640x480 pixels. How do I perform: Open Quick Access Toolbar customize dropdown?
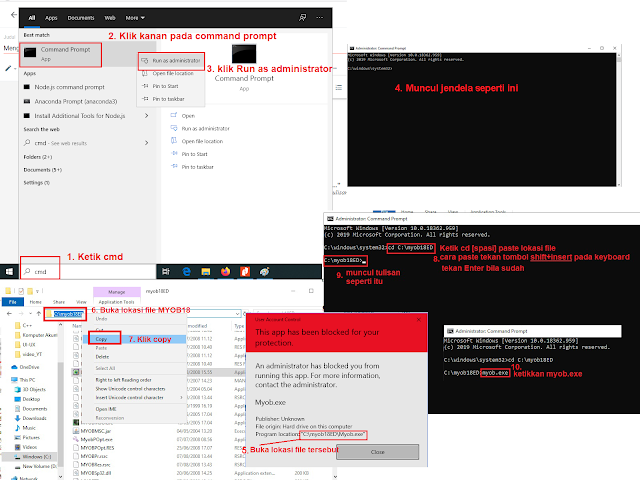tap(38, 291)
